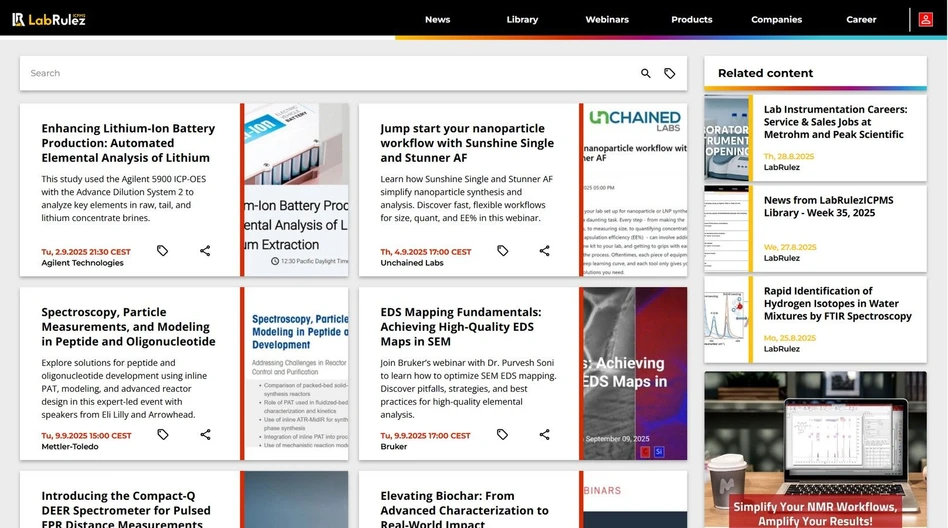Image resolution: width=948 pixels, height=528 pixels.
Task: Go to LabRulez logo home
Action: click(49, 19)
